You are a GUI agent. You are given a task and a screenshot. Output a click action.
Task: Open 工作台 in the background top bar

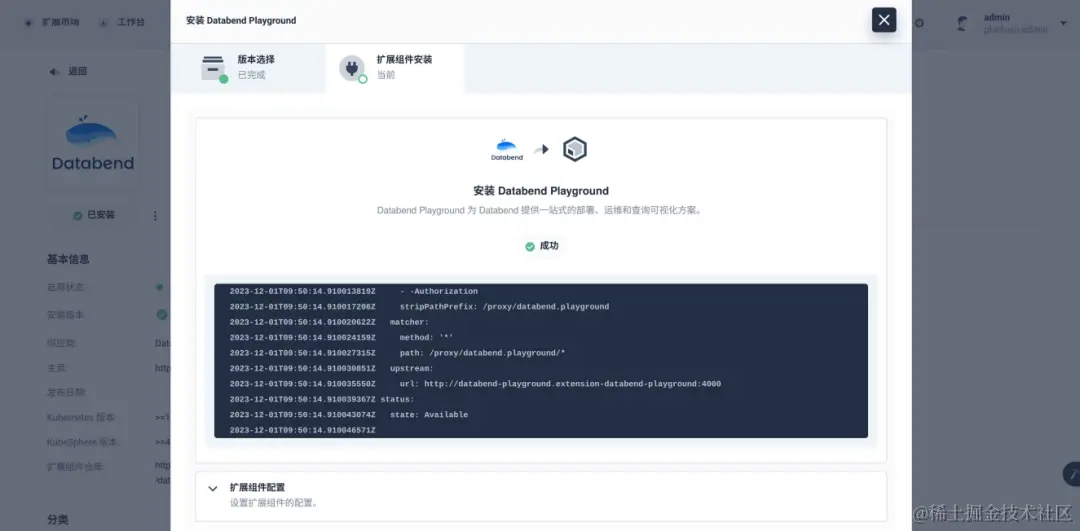131,22
